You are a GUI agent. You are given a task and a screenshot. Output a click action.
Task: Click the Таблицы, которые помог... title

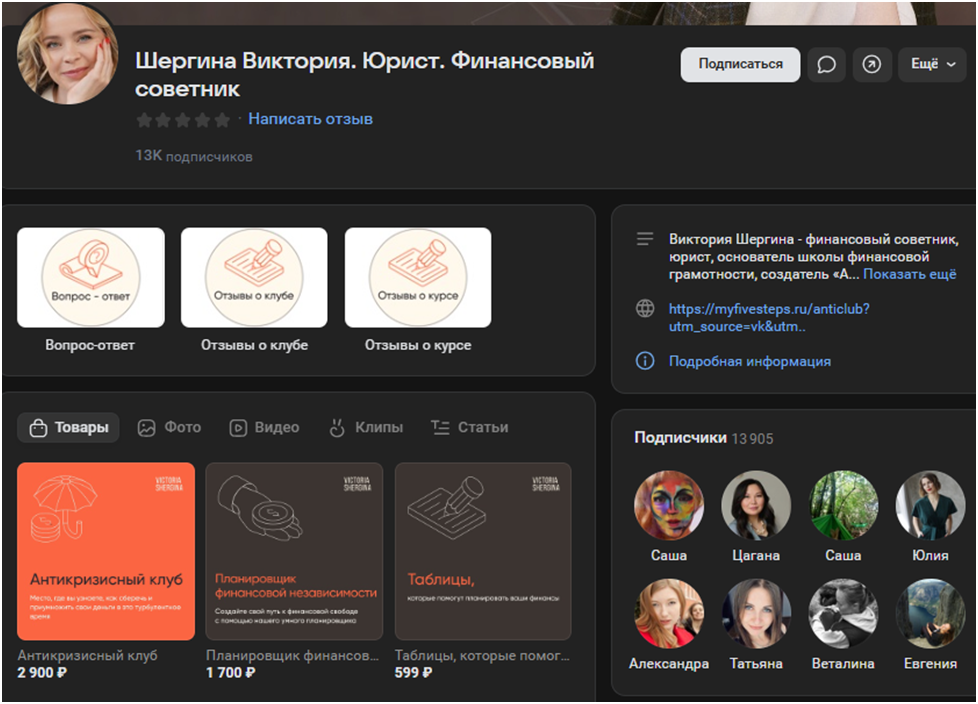point(482,655)
